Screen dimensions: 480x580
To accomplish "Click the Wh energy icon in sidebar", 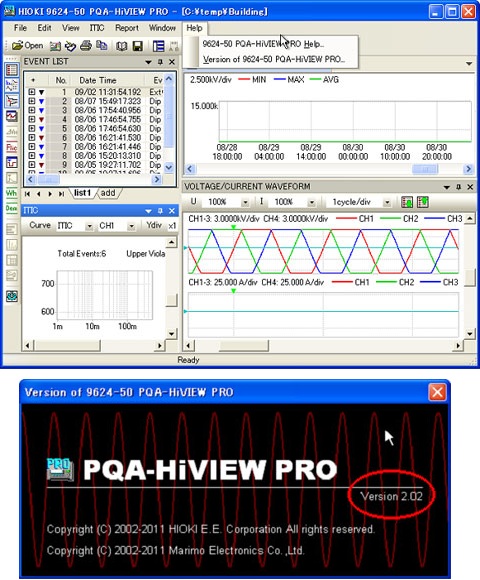I will [x=11, y=193].
